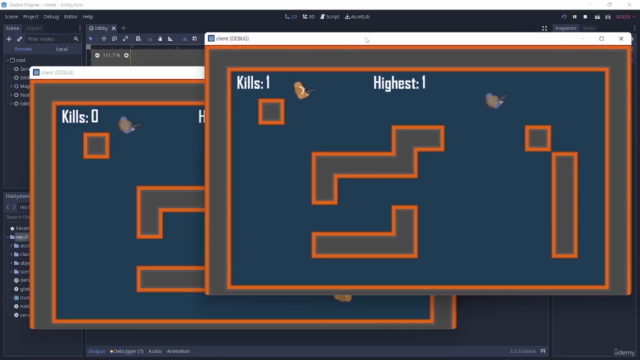Screen dimensions: 640x360
Task: Toggle distraction-free mode icon
Action: (544, 28)
